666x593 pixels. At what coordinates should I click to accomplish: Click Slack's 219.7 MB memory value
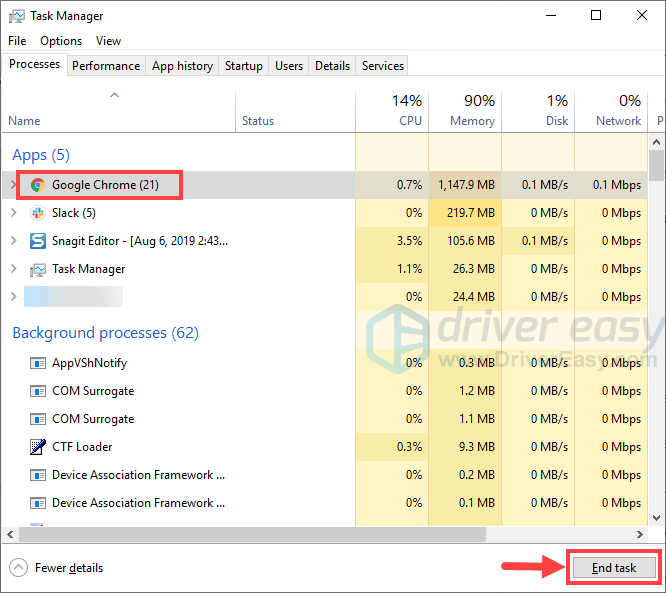(x=471, y=213)
